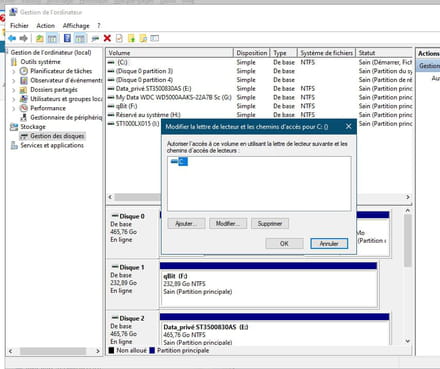Viewport: 440px width, 369px height.
Task: Open the Affichage menu
Action: pos(76,26)
